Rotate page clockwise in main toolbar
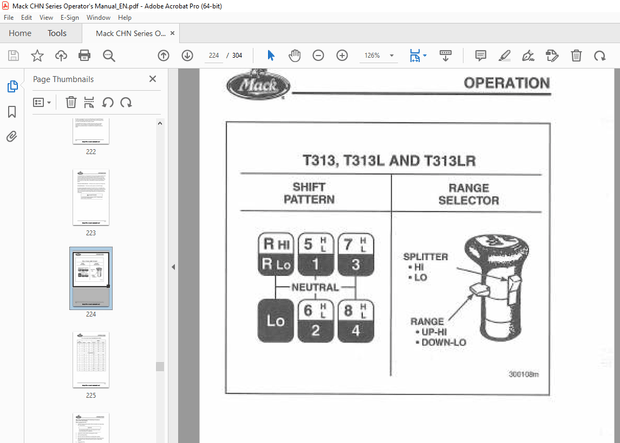620x443 pixels. pyautogui.click(x=599, y=56)
